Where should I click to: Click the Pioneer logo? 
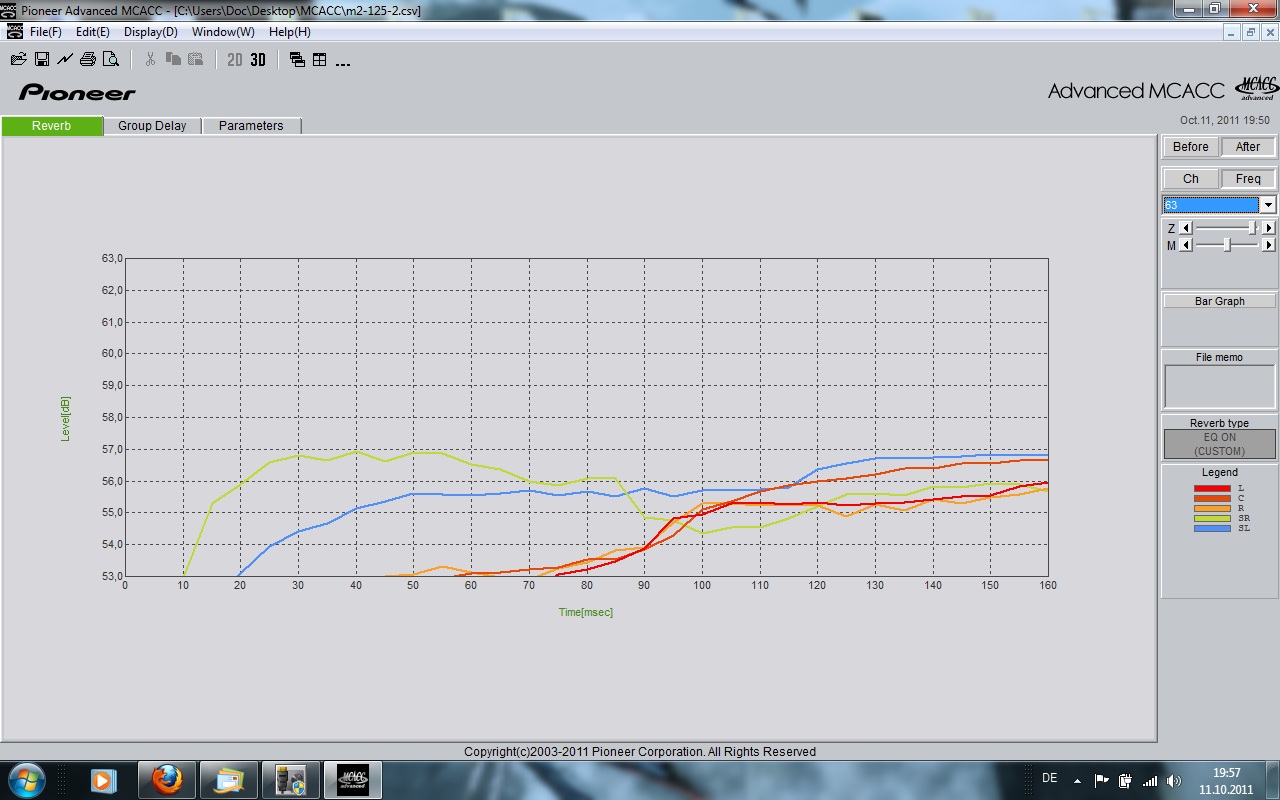click(x=77, y=93)
